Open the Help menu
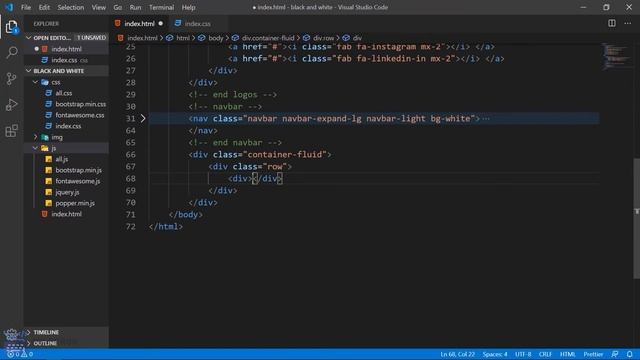Image resolution: width=640 pixels, height=360 pixels. coord(188,7)
